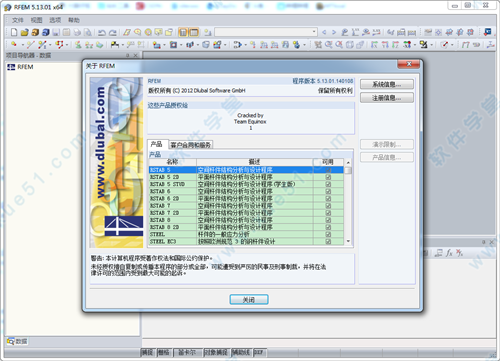The width and height of the screenshot is (500, 361).
Task: Open the 视图 menu
Action: pyautogui.click(x=36, y=20)
